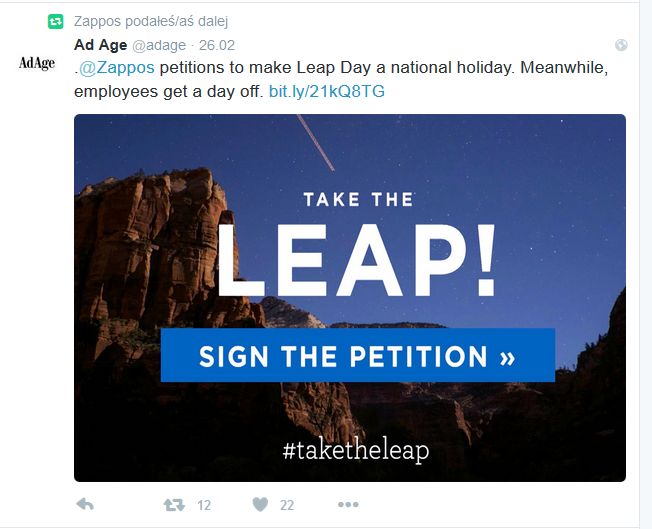Click the @adage handle

[x=159, y=45]
